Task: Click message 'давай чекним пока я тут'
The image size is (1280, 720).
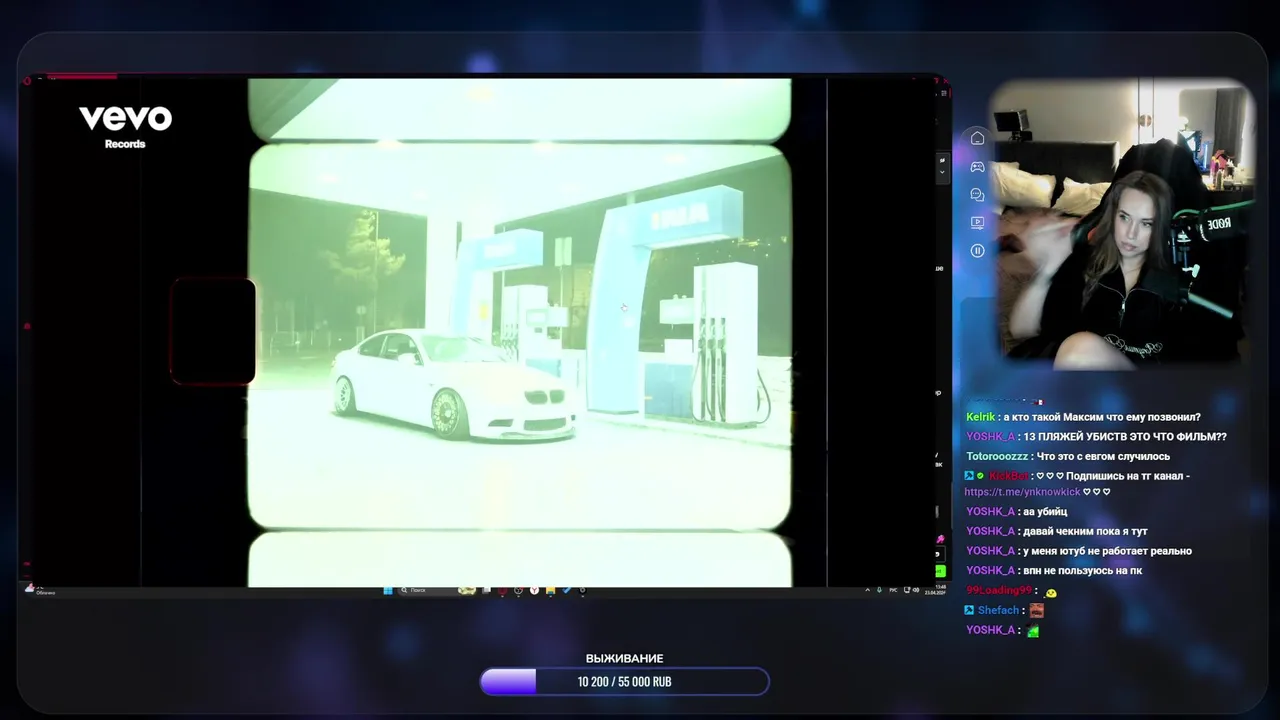Action: click(1085, 531)
